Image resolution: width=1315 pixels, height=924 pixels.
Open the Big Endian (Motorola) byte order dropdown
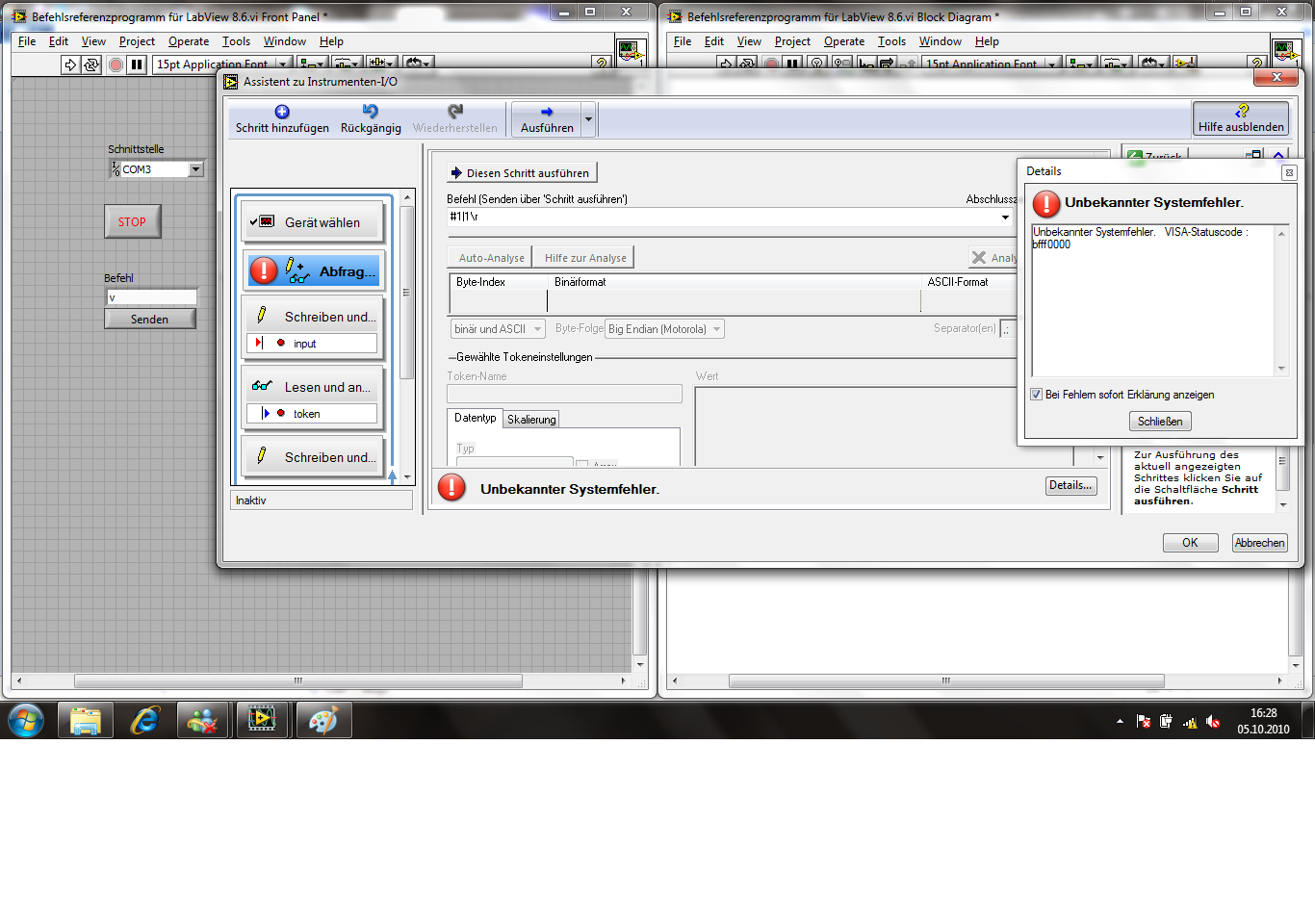click(x=664, y=329)
